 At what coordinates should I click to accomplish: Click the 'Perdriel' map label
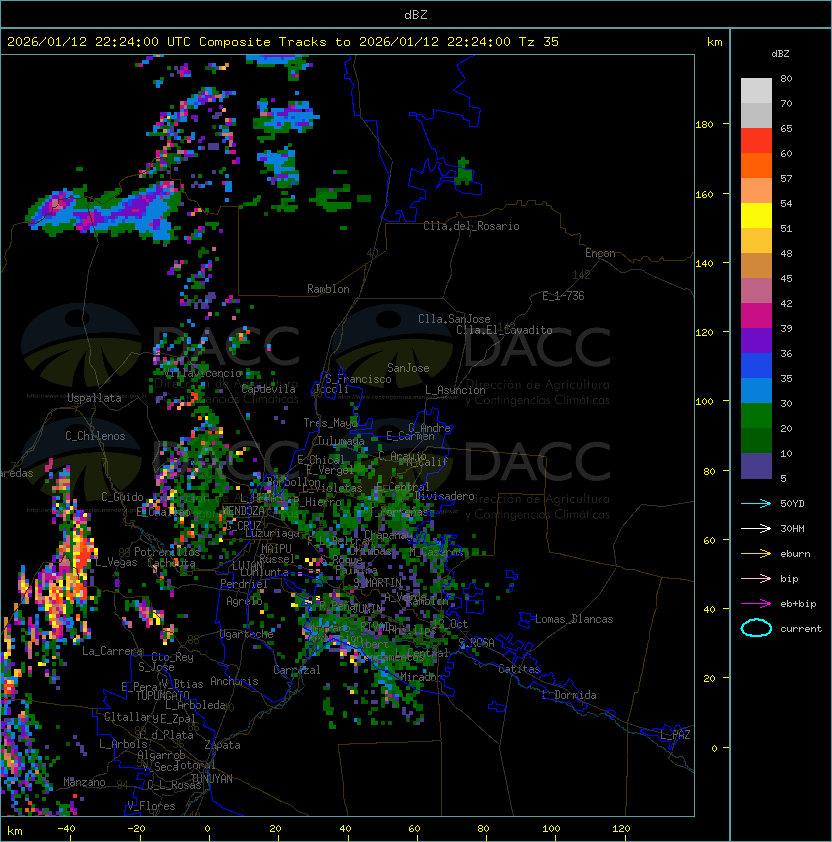[244, 583]
